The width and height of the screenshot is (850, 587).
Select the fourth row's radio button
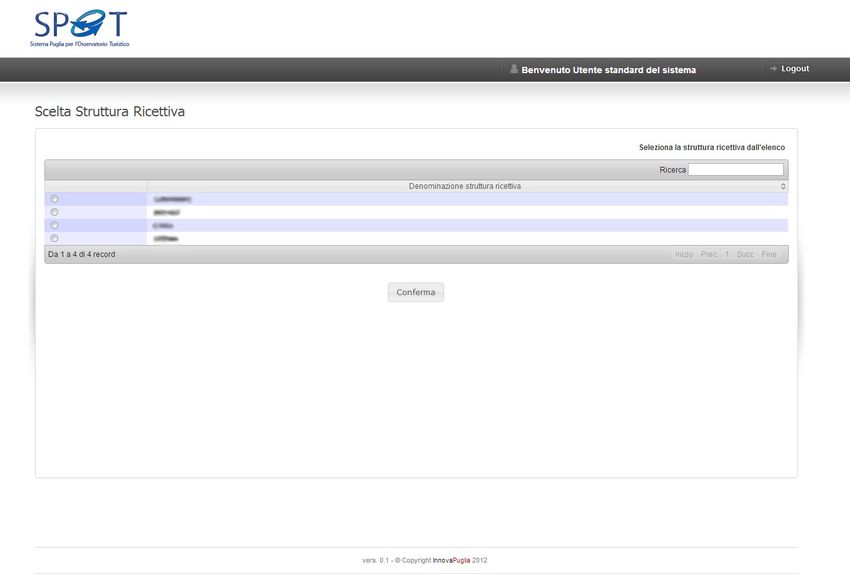pyautogui.click(x=54, y=238)
